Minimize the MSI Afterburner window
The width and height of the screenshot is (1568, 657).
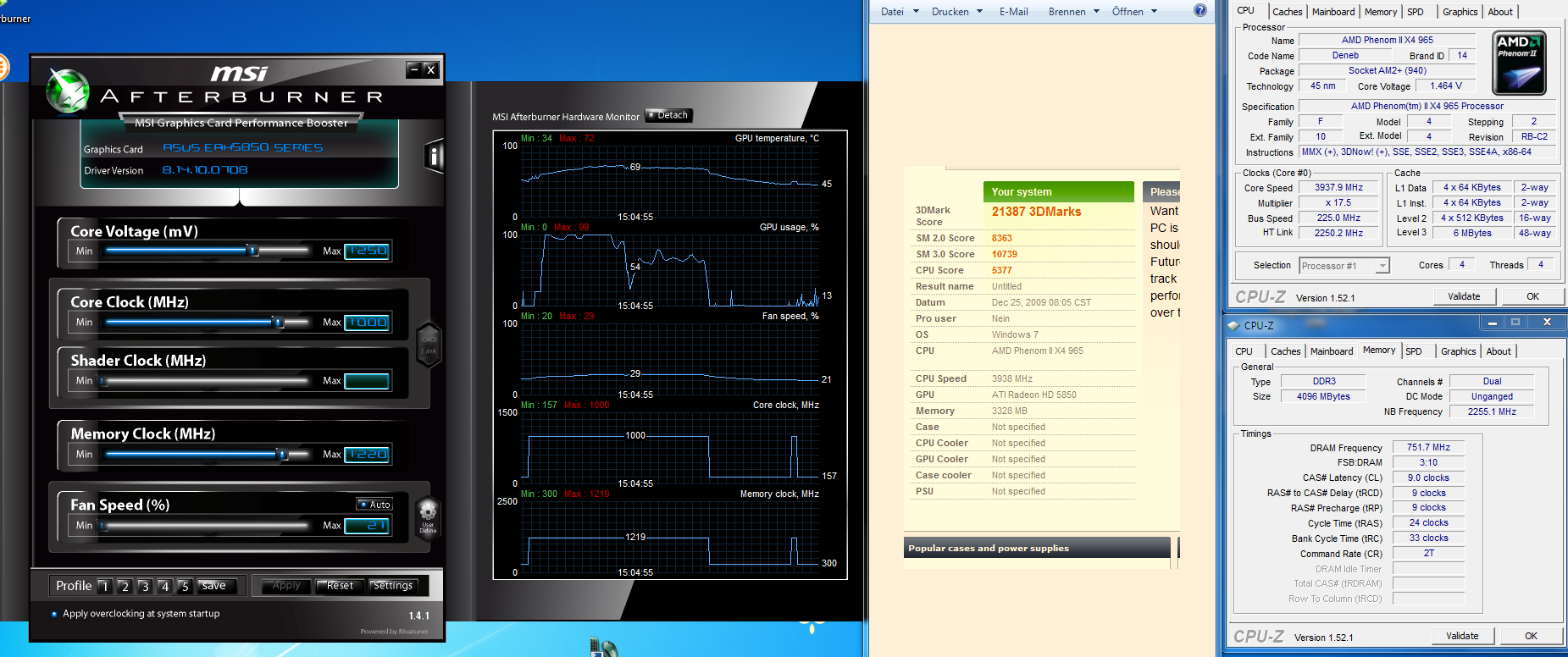[x=413, y=69]
